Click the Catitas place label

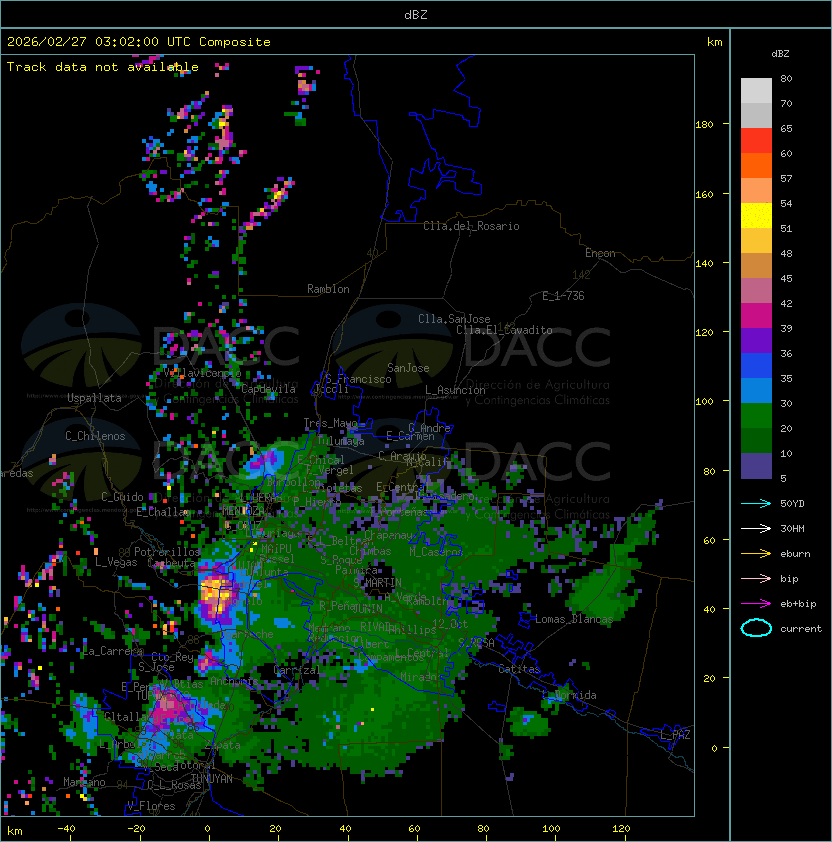coord(519,669)
